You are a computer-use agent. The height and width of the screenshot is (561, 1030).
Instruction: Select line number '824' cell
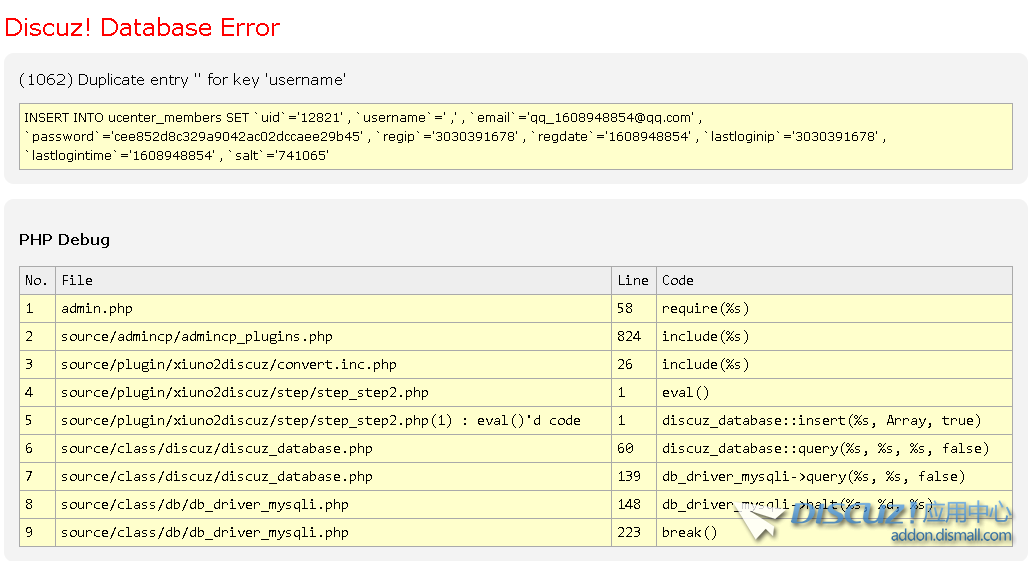tap(634, 336)
